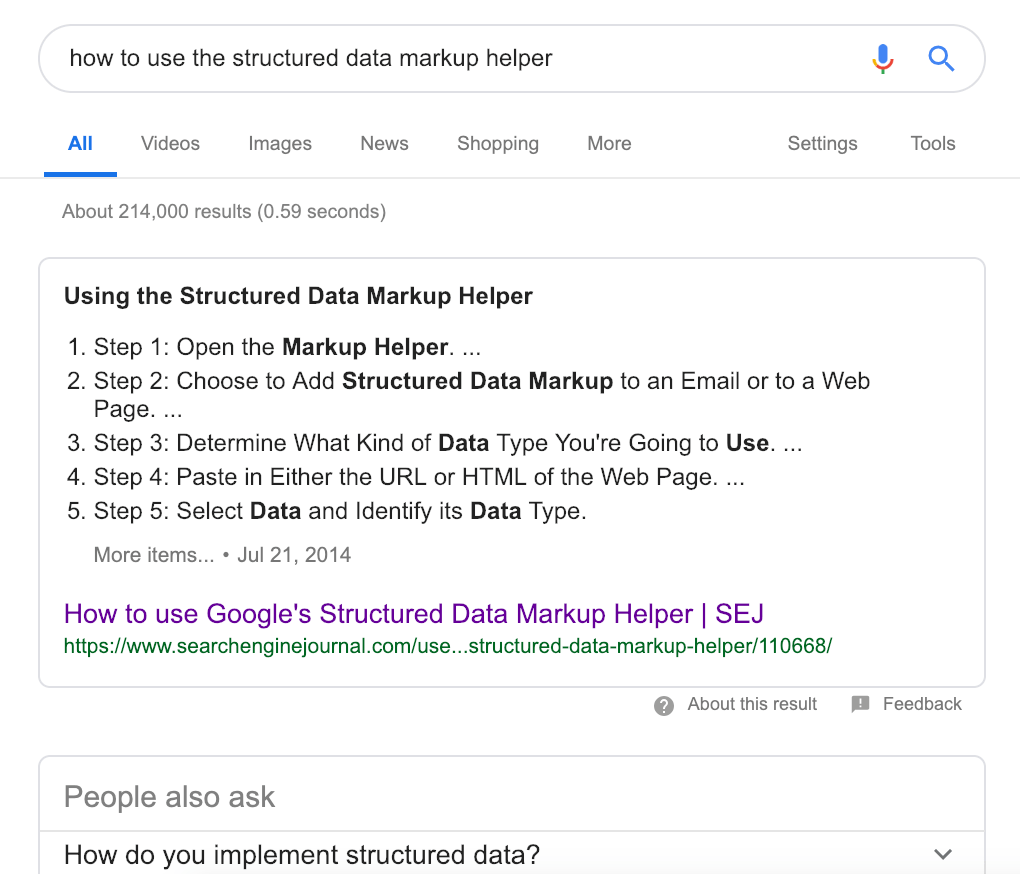Select the All results tab
The height and width of the screenshot is (874, 1020).
pyautogui.click(x=80, y=144)
